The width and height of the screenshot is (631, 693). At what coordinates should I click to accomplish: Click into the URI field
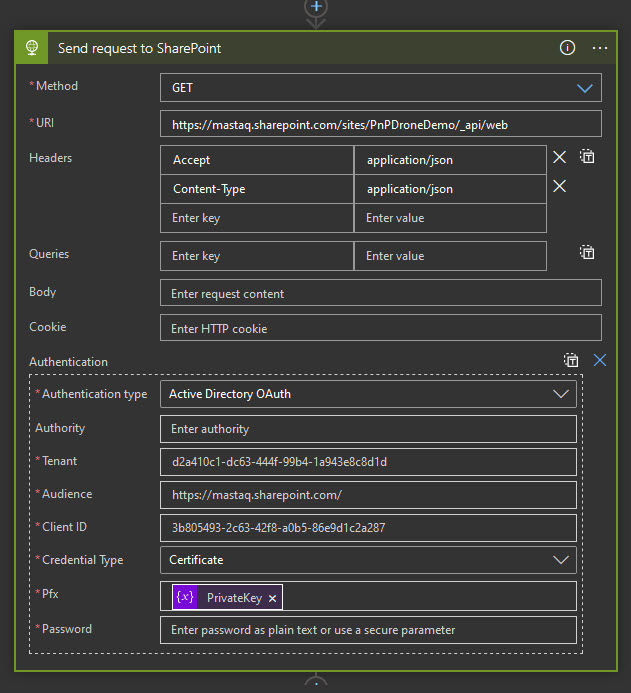[x=380, y=123]
